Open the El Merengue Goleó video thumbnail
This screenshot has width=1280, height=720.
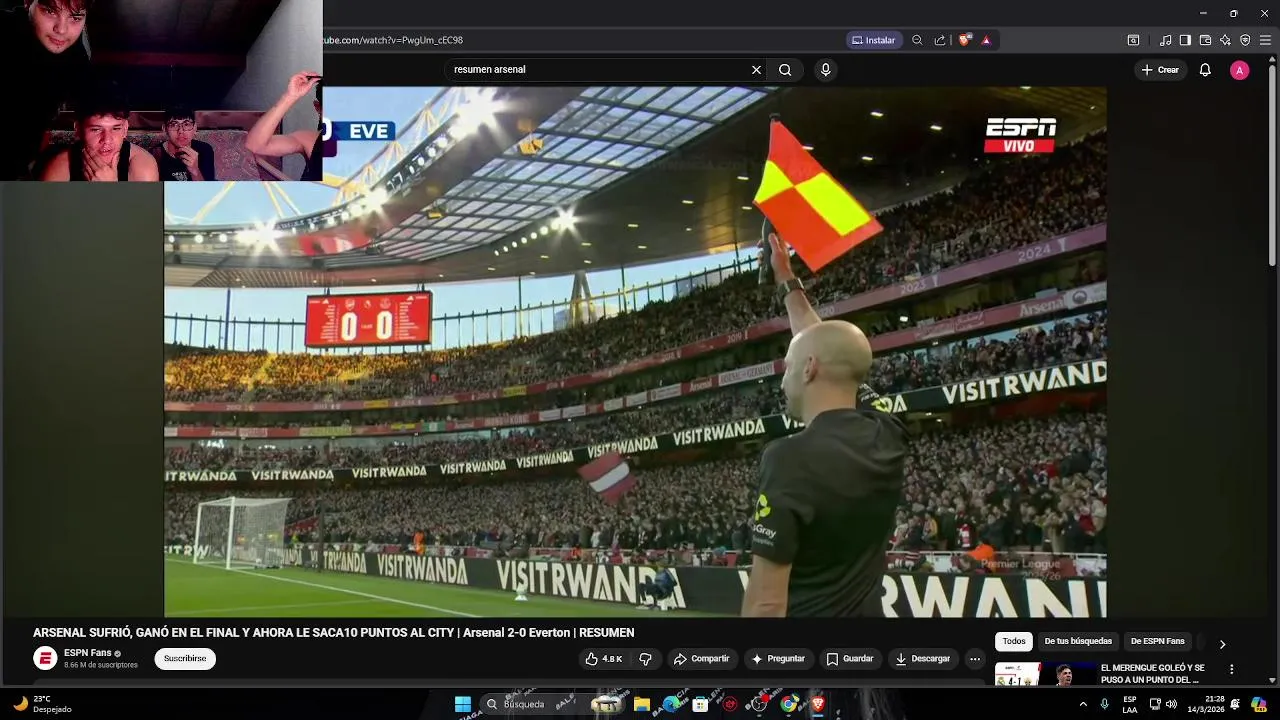pos(1044,674)
